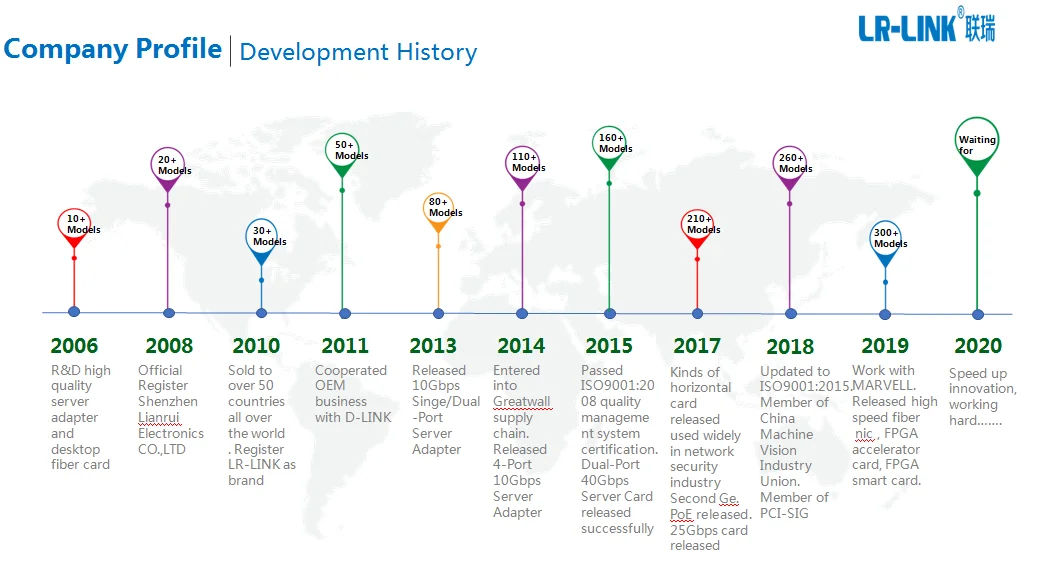The height and width of the screenshot is (580, 1043).
Task: Click the purple 260+ Models pin
Action: tap(790, 168)
